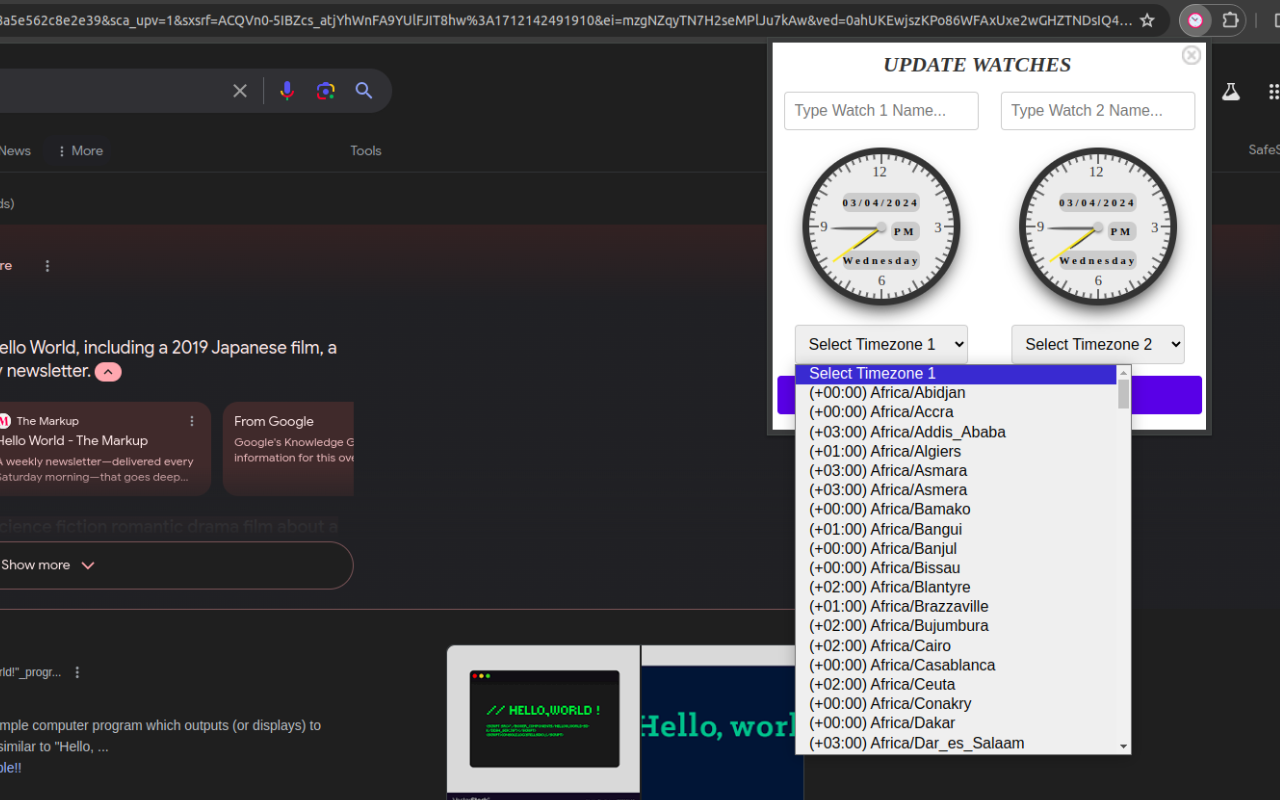Open the browser Extensions puzzle icon
1280x800 pixels.
point(1231,19)
